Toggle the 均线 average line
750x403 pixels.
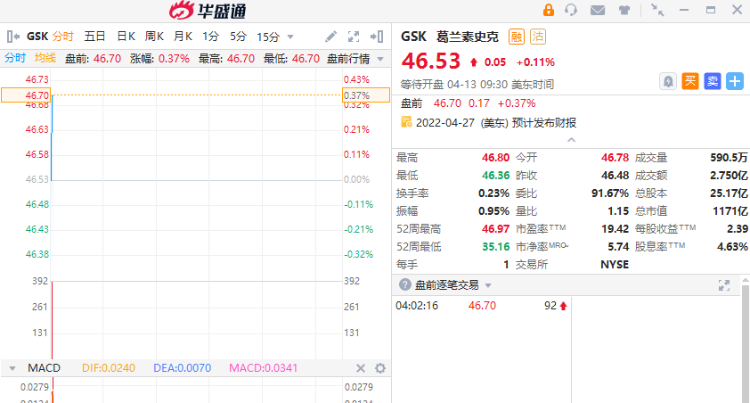coord(45,58)
